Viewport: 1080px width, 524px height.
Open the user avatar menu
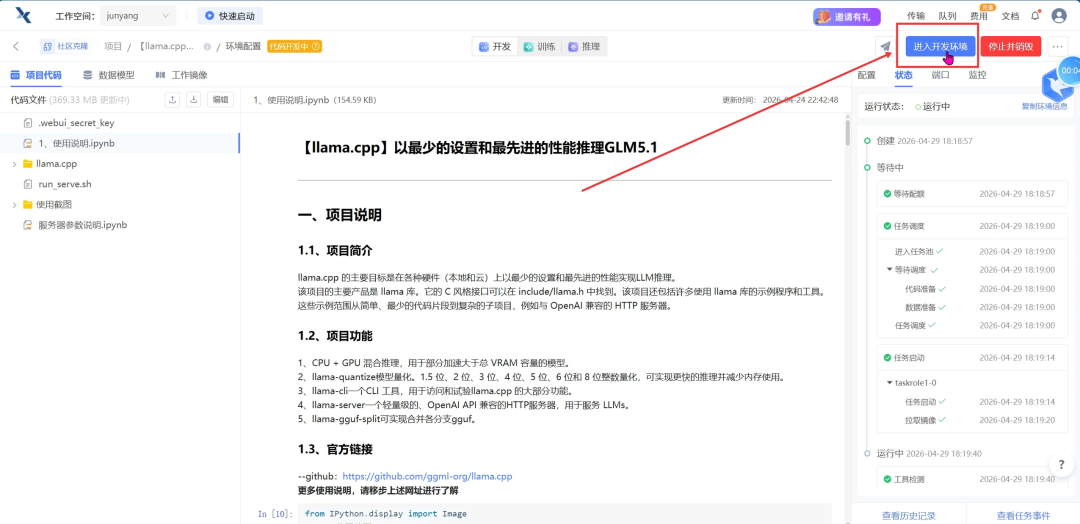[x=1059, y=16]
